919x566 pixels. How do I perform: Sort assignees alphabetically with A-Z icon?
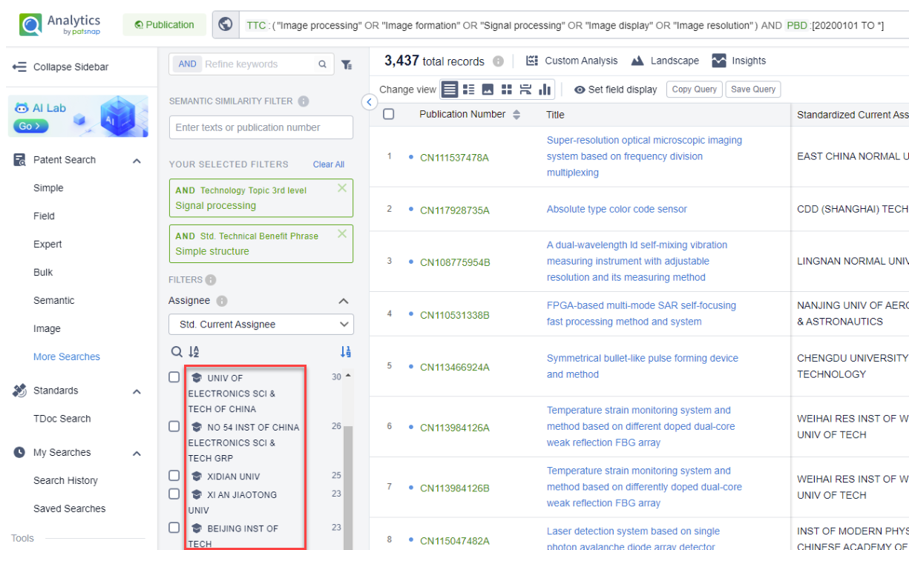194,352
